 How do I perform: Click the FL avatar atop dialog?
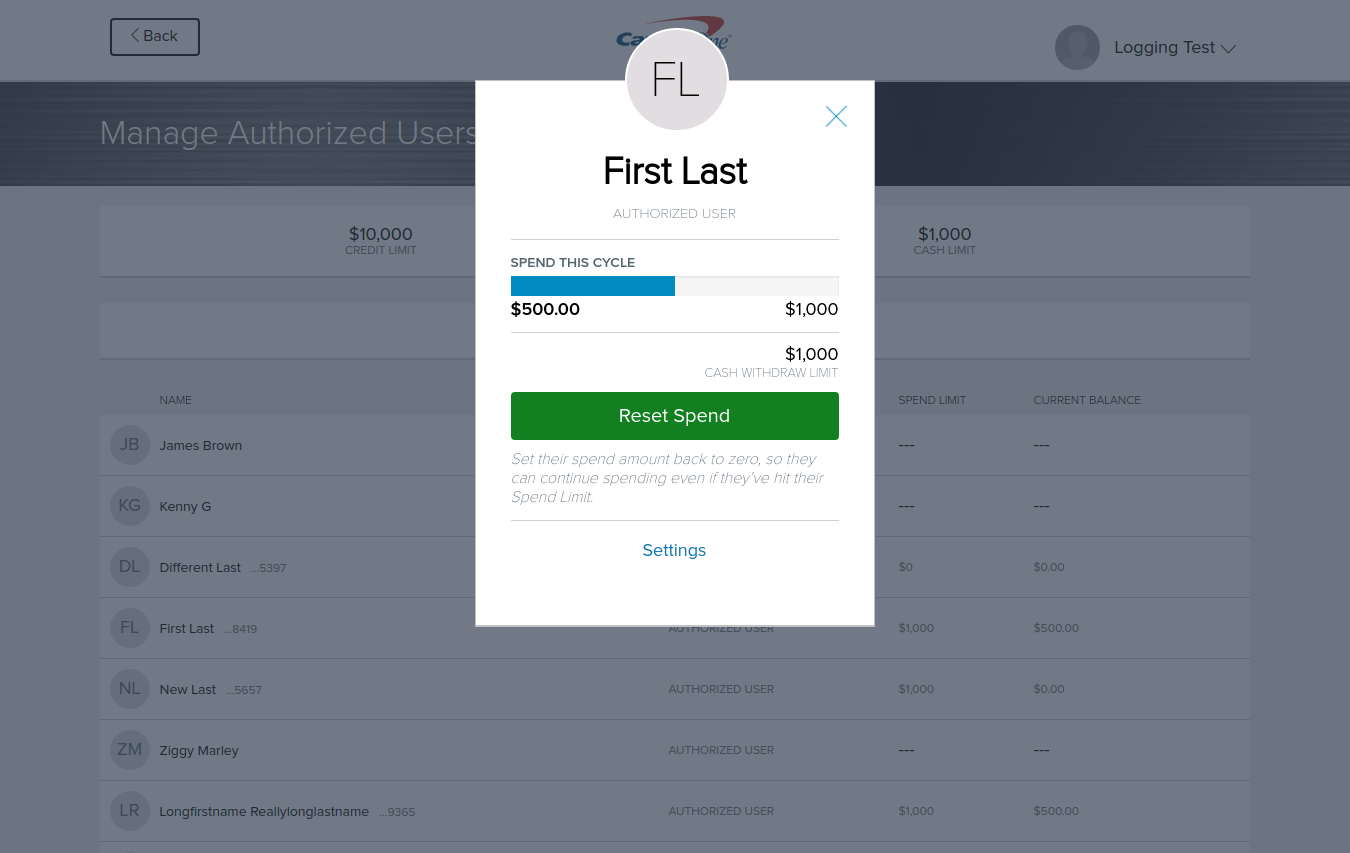(676, 80)
